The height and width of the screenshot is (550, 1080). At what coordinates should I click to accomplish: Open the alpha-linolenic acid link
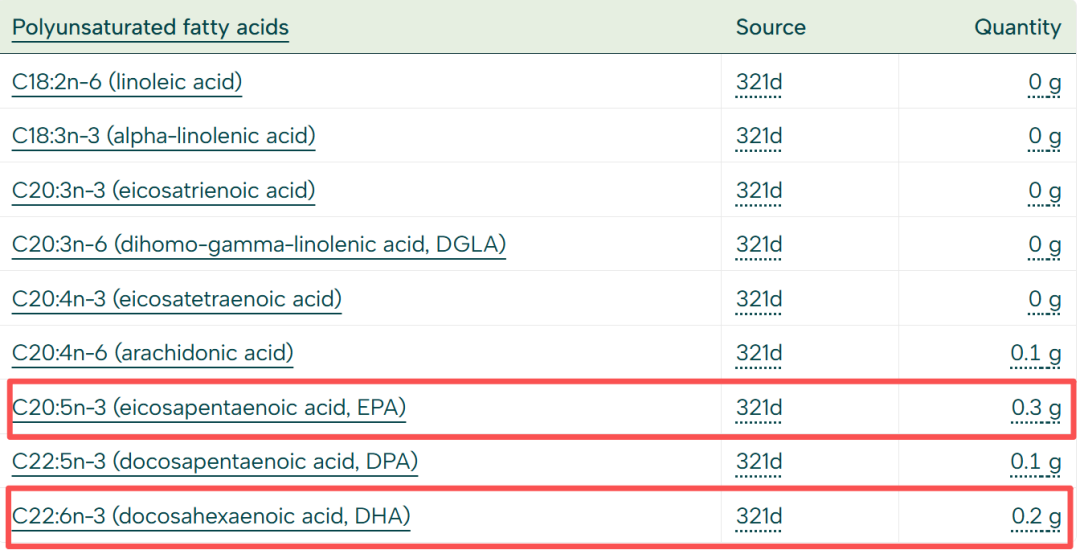[163, 136]
